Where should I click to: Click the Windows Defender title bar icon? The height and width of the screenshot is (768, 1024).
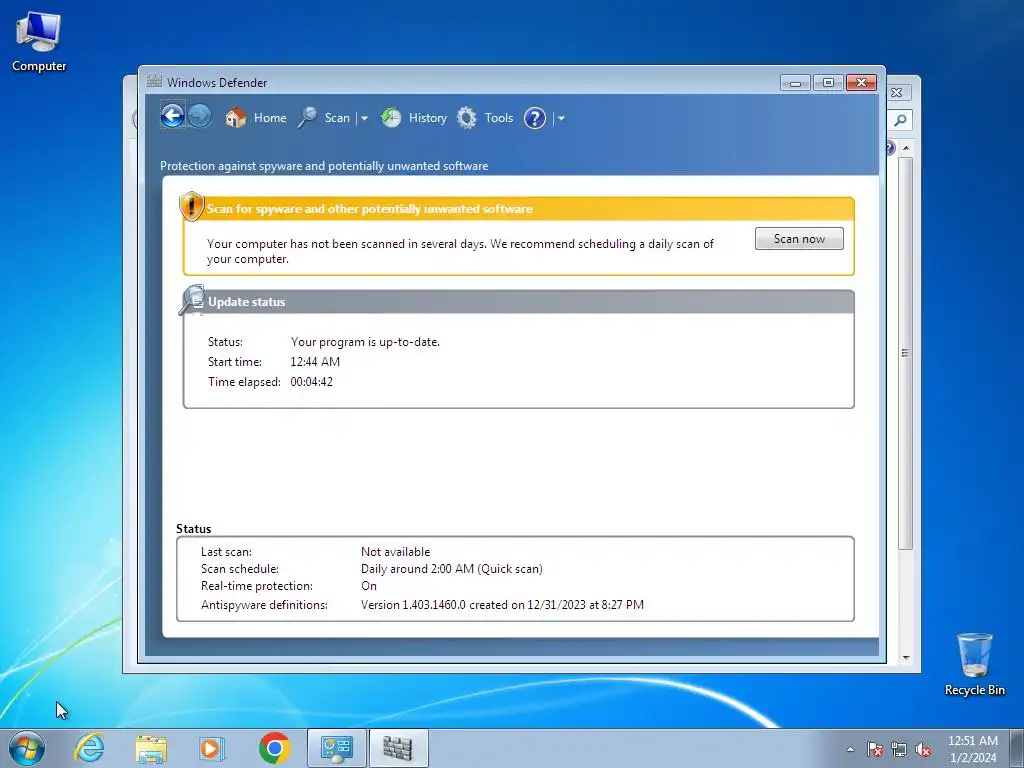(154, 82)
